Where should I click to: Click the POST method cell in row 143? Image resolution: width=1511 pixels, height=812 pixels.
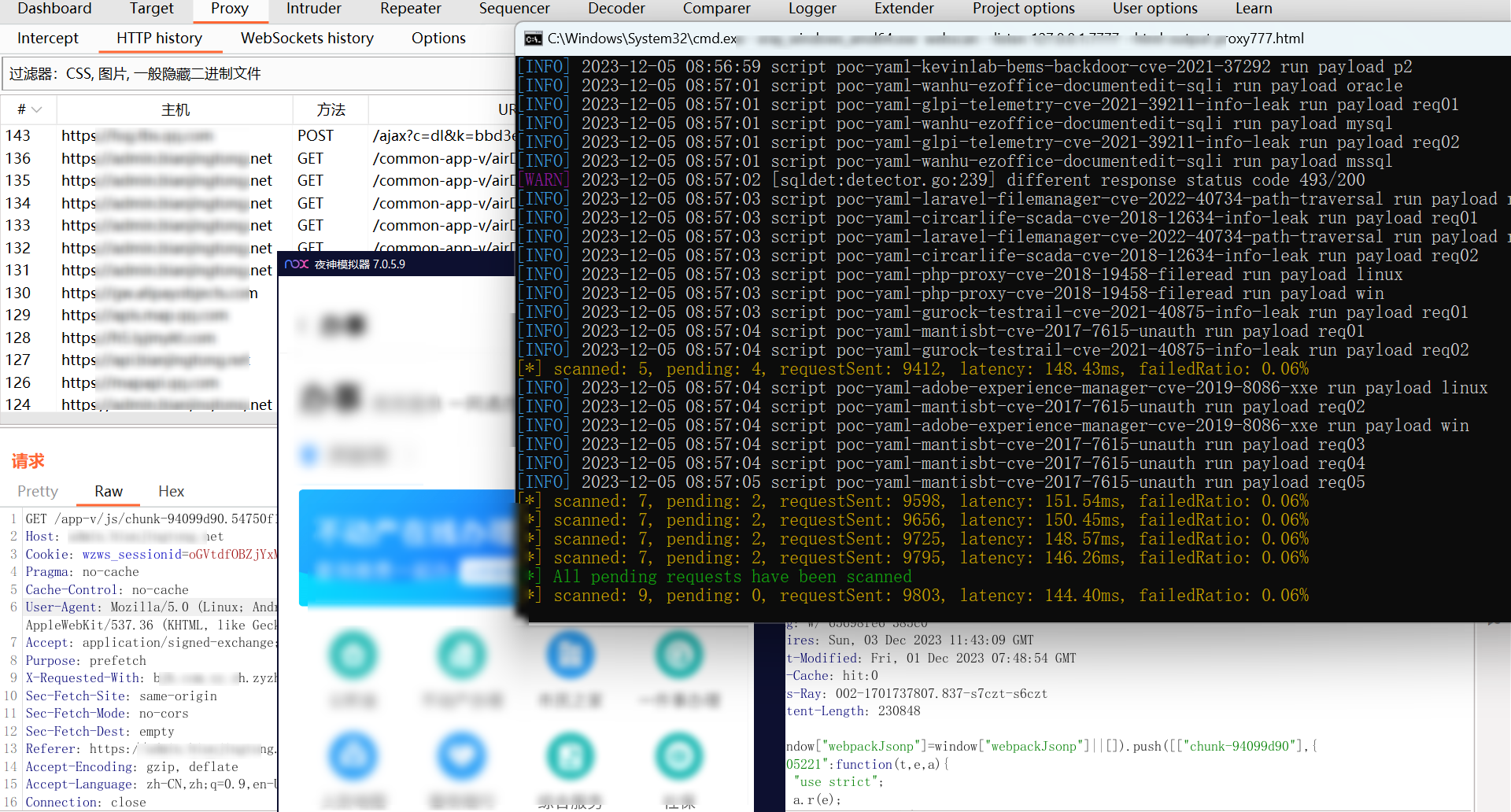pos(316,135)
